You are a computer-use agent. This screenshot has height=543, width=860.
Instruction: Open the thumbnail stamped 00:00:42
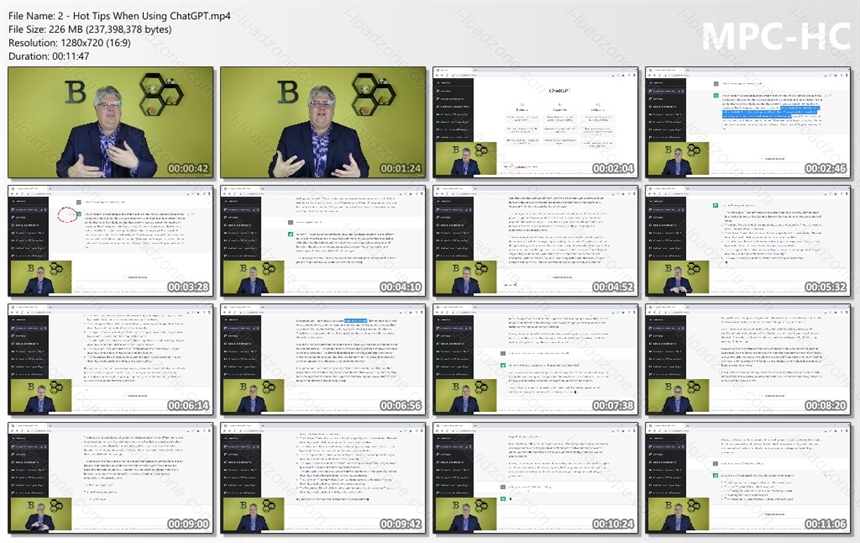click(111, 123)
